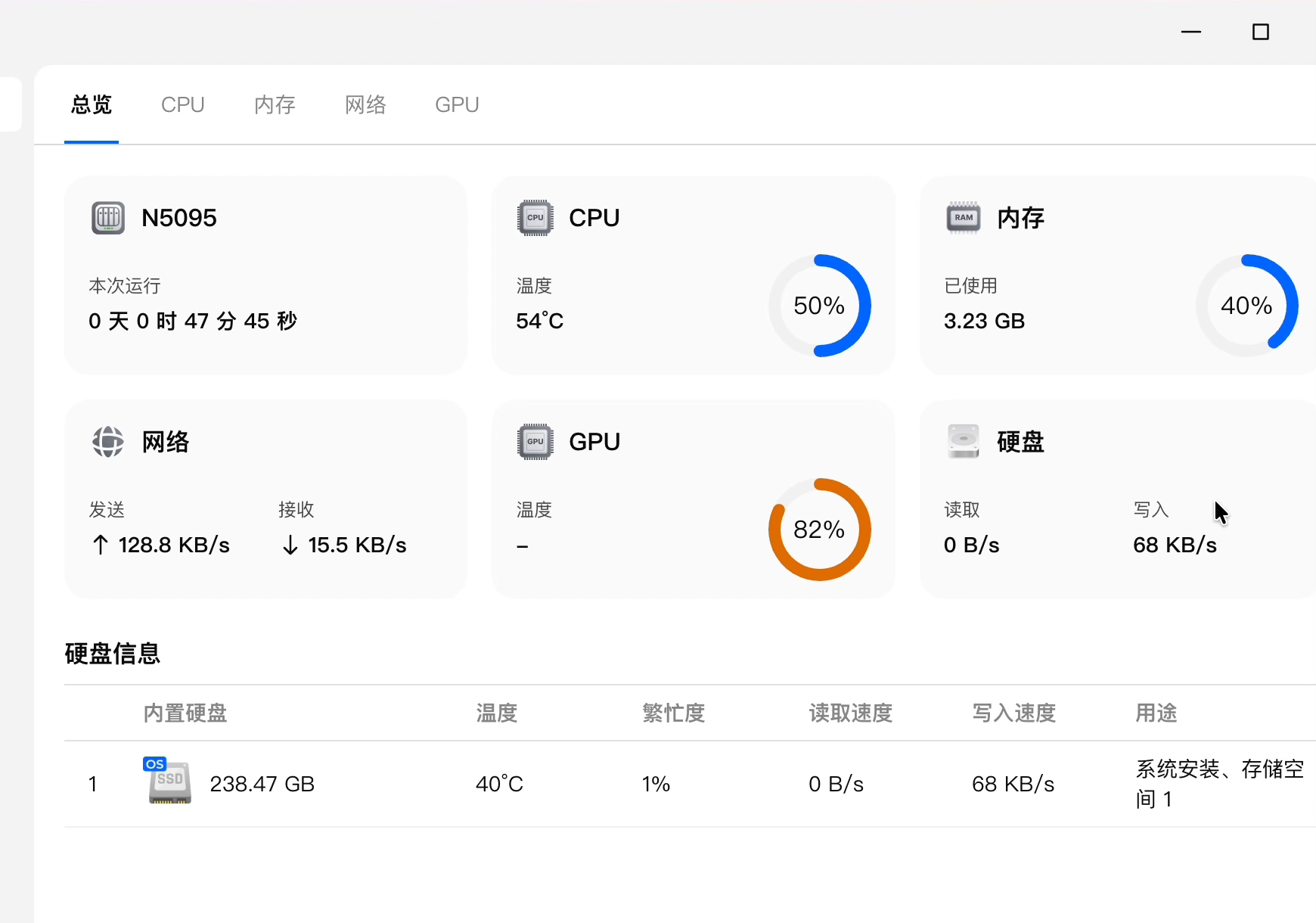
Task: Click the upload arrow next to 128.8 KB/s
Action: coord(100,545)
